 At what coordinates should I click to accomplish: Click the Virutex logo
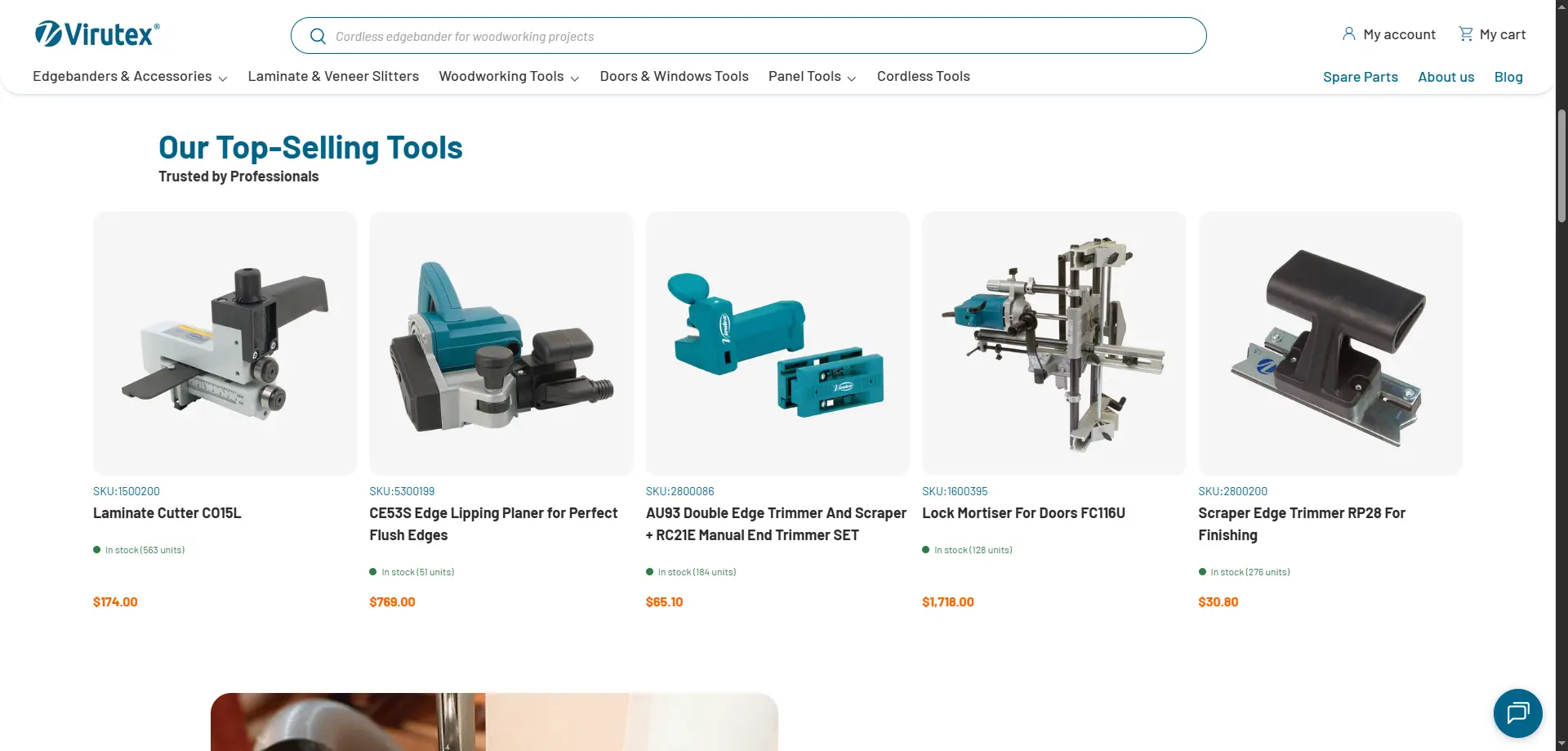(x=97, y=34)
